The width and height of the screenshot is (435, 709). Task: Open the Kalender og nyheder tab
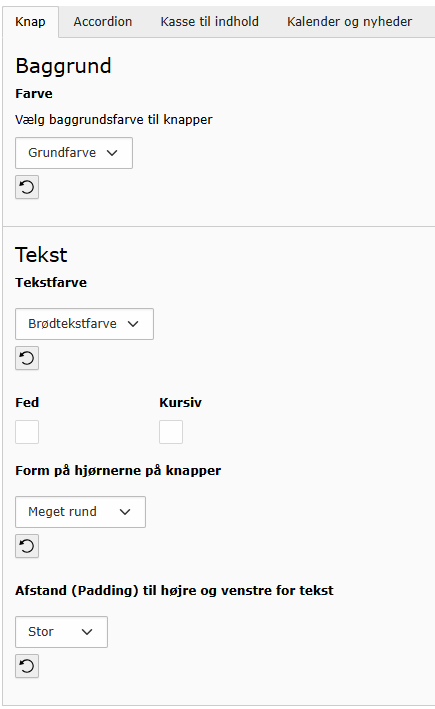(x=350, y=22)
